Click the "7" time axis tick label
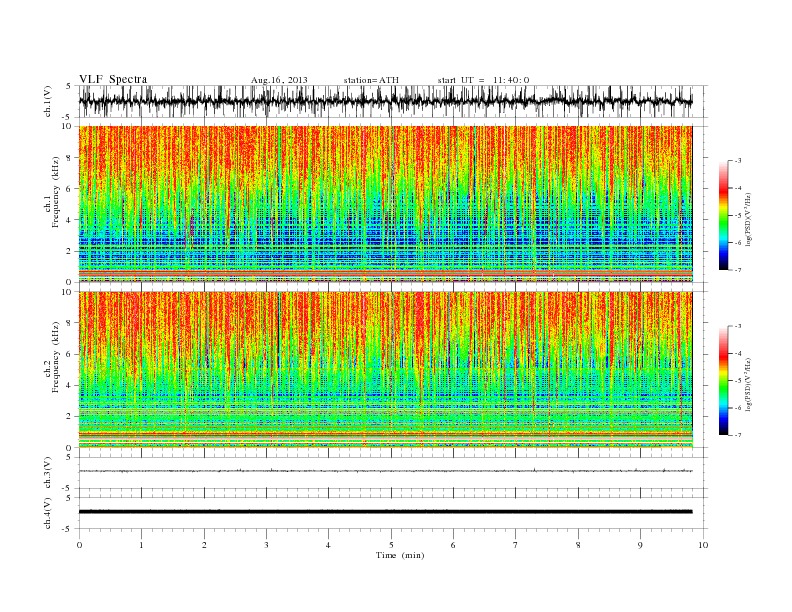Image resolution: width=792 pixels, height=612 pixels. [516, 545]
